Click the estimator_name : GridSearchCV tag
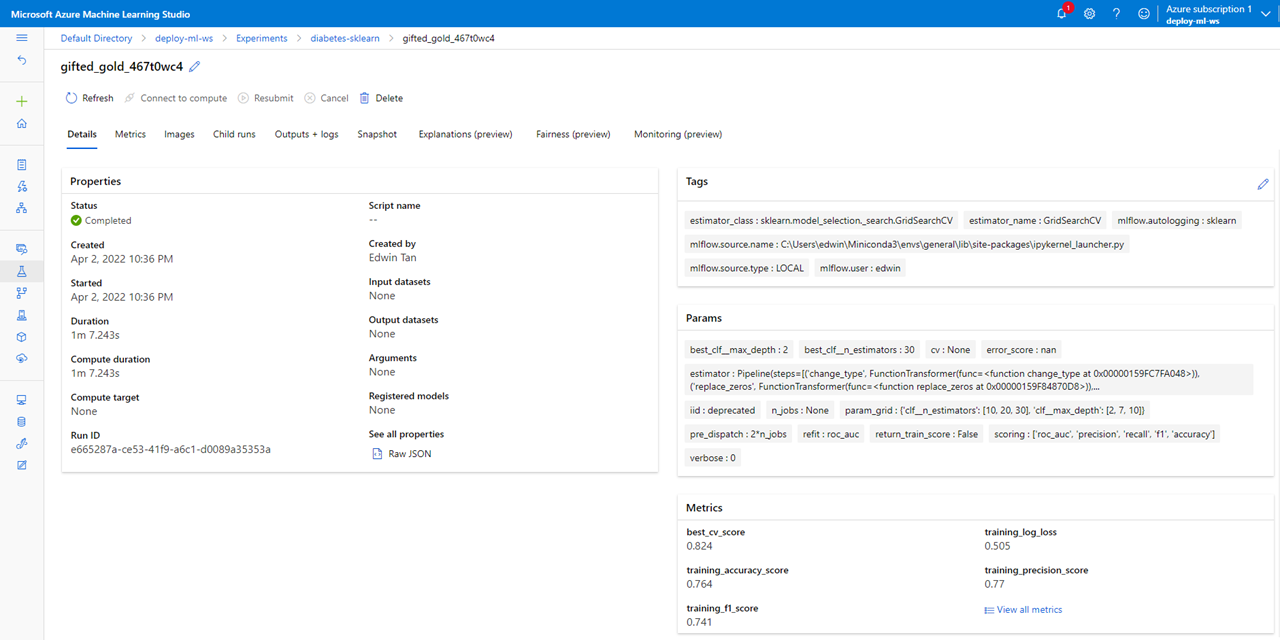This screenshot has height=640, width=1280. tap(1034, 221)
